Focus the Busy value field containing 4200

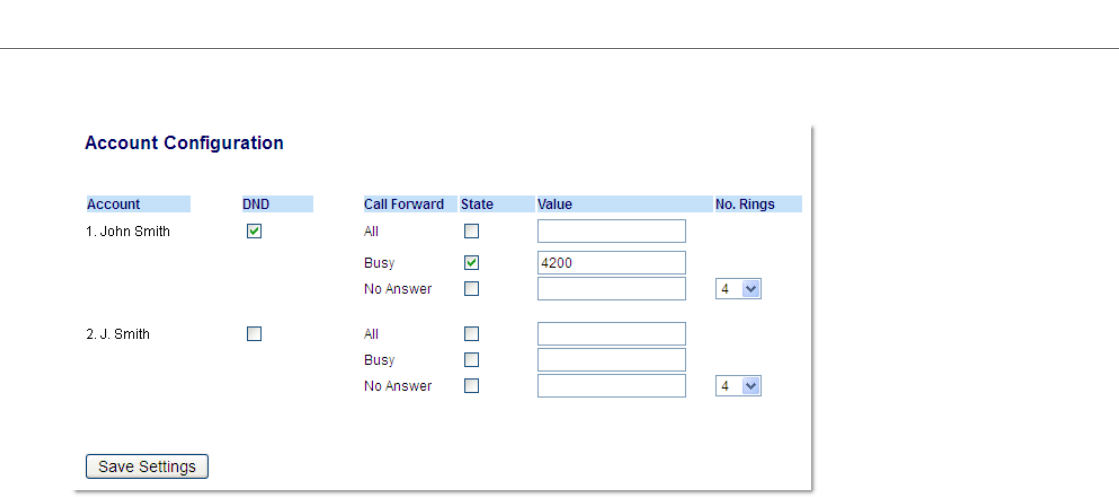[x=611, y=263]
